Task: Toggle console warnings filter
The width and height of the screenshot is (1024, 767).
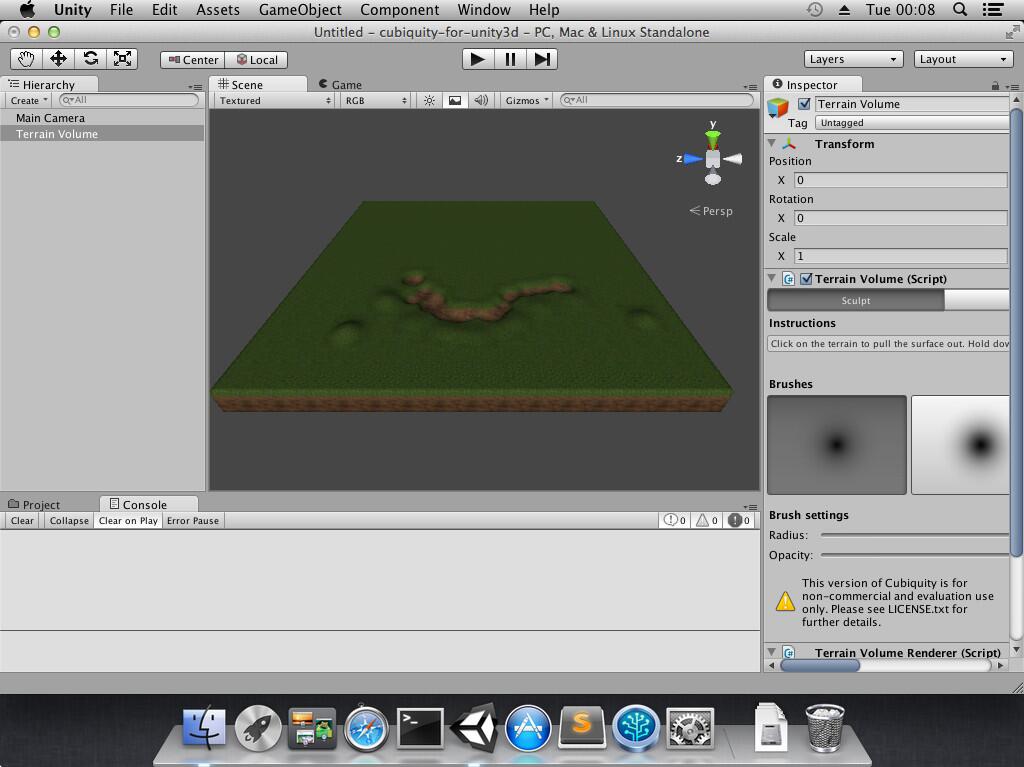Action: 707,520
